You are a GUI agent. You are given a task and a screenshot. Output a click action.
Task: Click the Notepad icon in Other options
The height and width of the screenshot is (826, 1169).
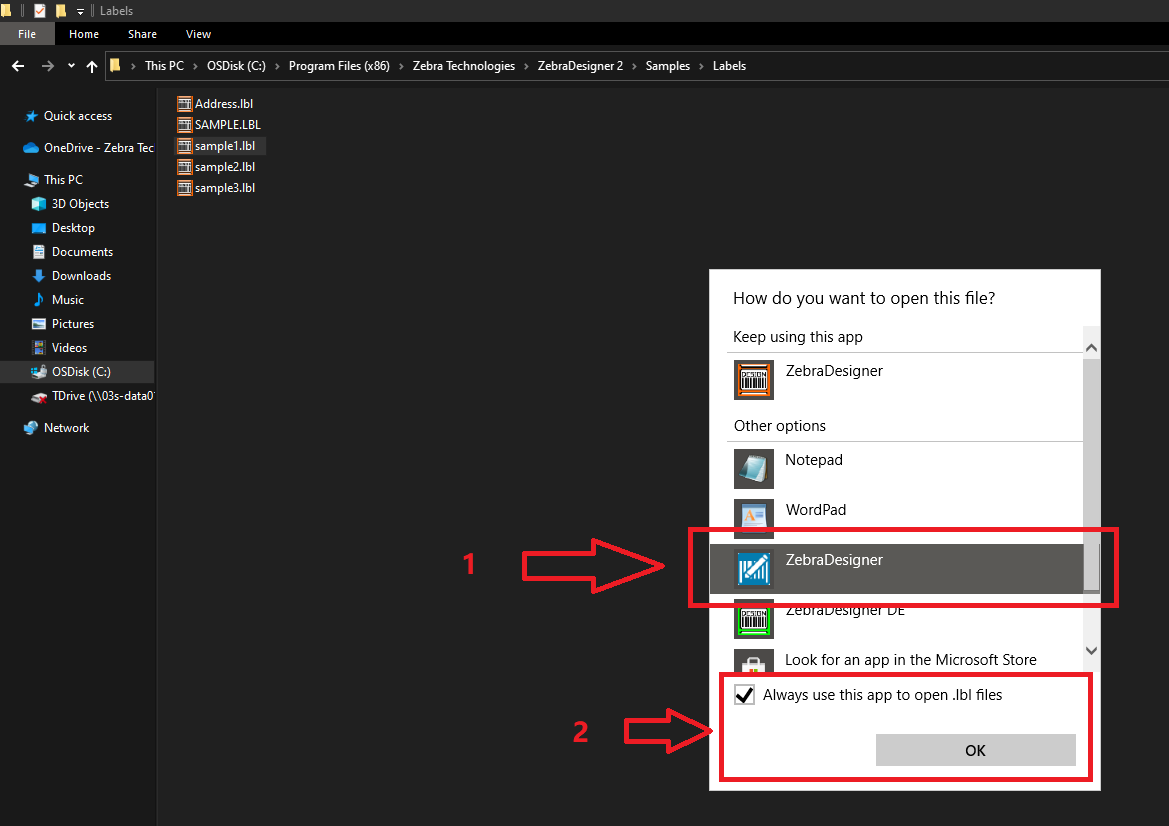tap(753, 469)
